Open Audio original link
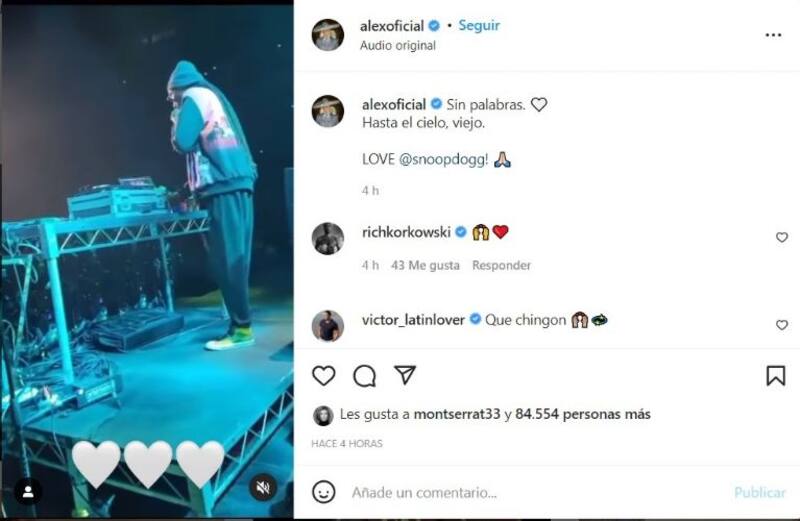Viewport: 800px width, 521px height. 398,45
